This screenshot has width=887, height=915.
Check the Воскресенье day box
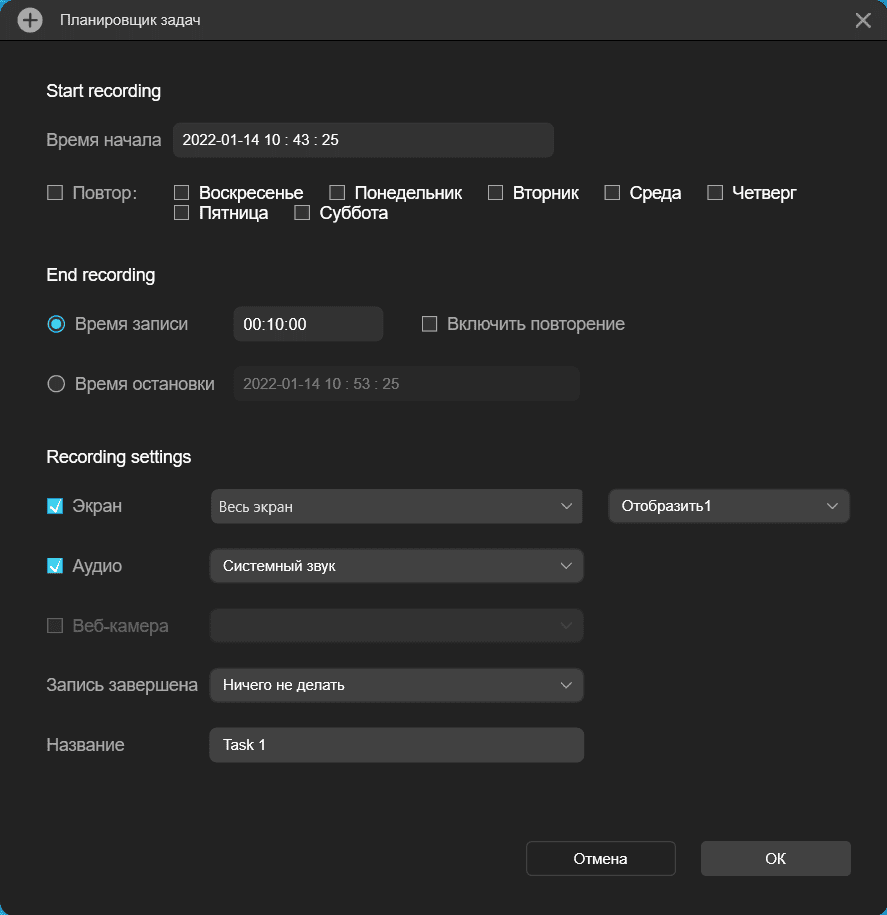coord(182,193)
